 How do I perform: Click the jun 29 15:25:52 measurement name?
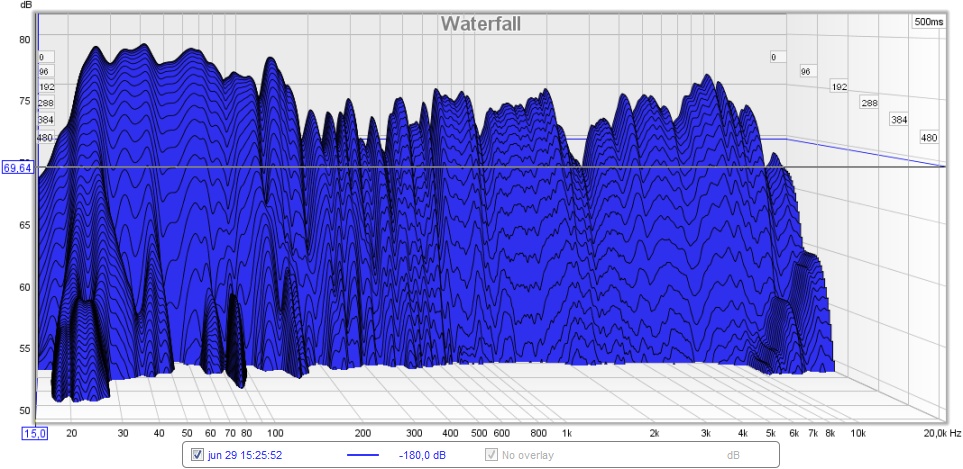[245, 455]
